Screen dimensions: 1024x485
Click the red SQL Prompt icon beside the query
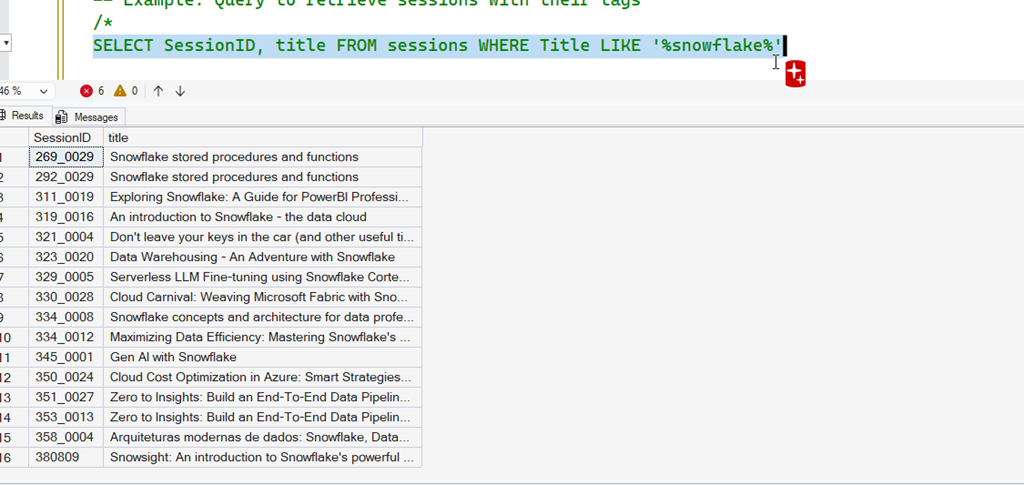coord(796,74)
